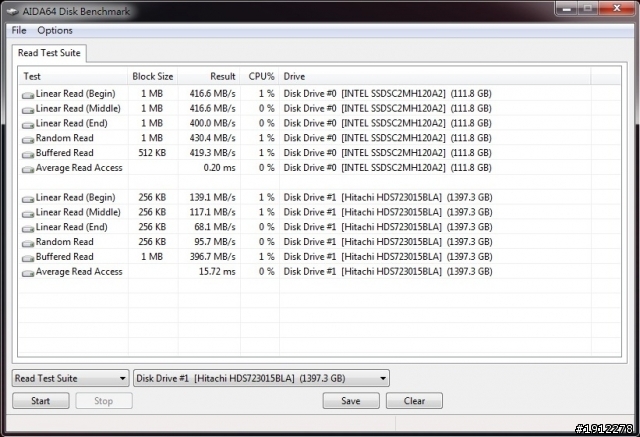Click the Random Read label in the Hitachi group
Viewport: 640px width, 437px height.
[x=64, y=242]
